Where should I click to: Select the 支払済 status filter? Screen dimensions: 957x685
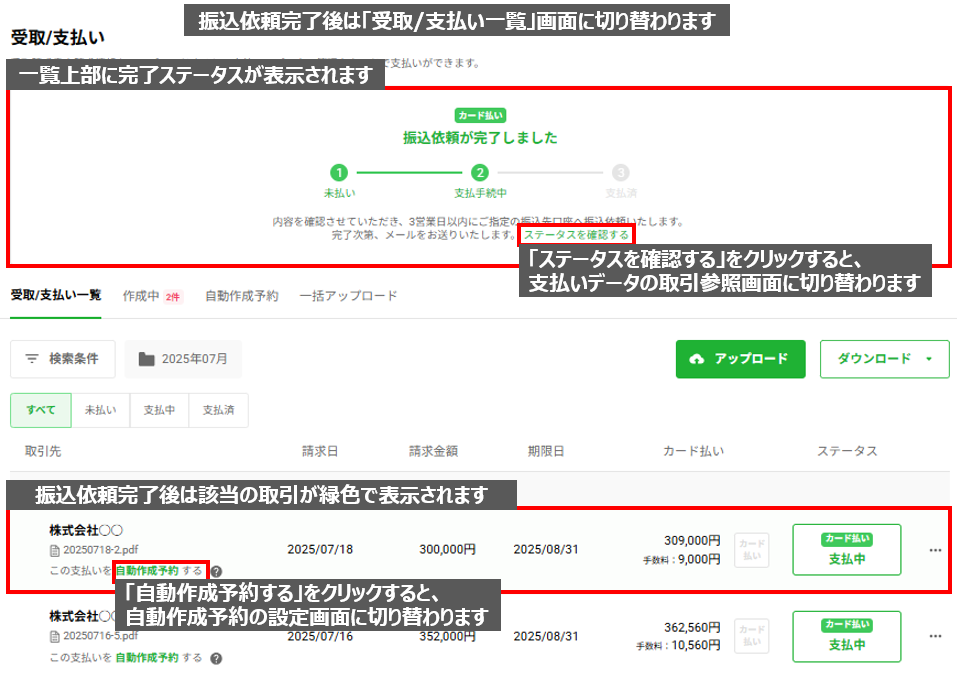218,410
